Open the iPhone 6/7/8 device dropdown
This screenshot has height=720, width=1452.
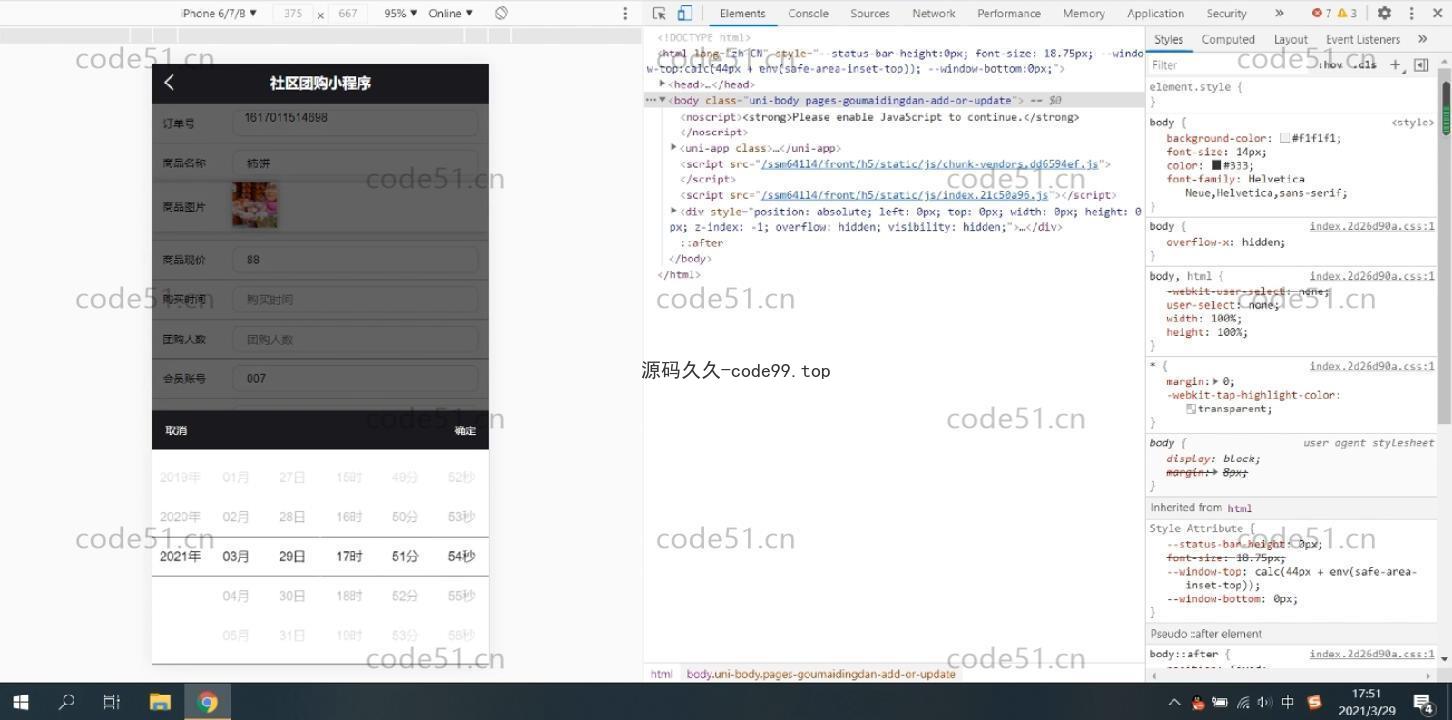coord(218,13)
